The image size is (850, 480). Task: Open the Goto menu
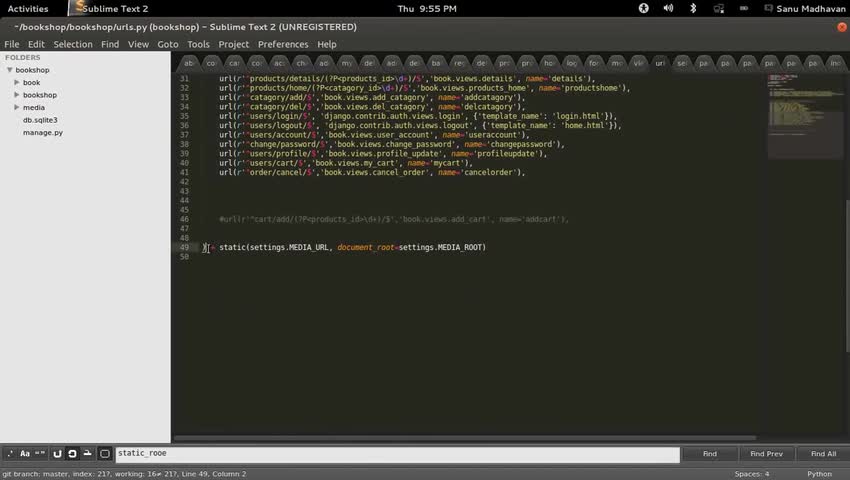168,45
